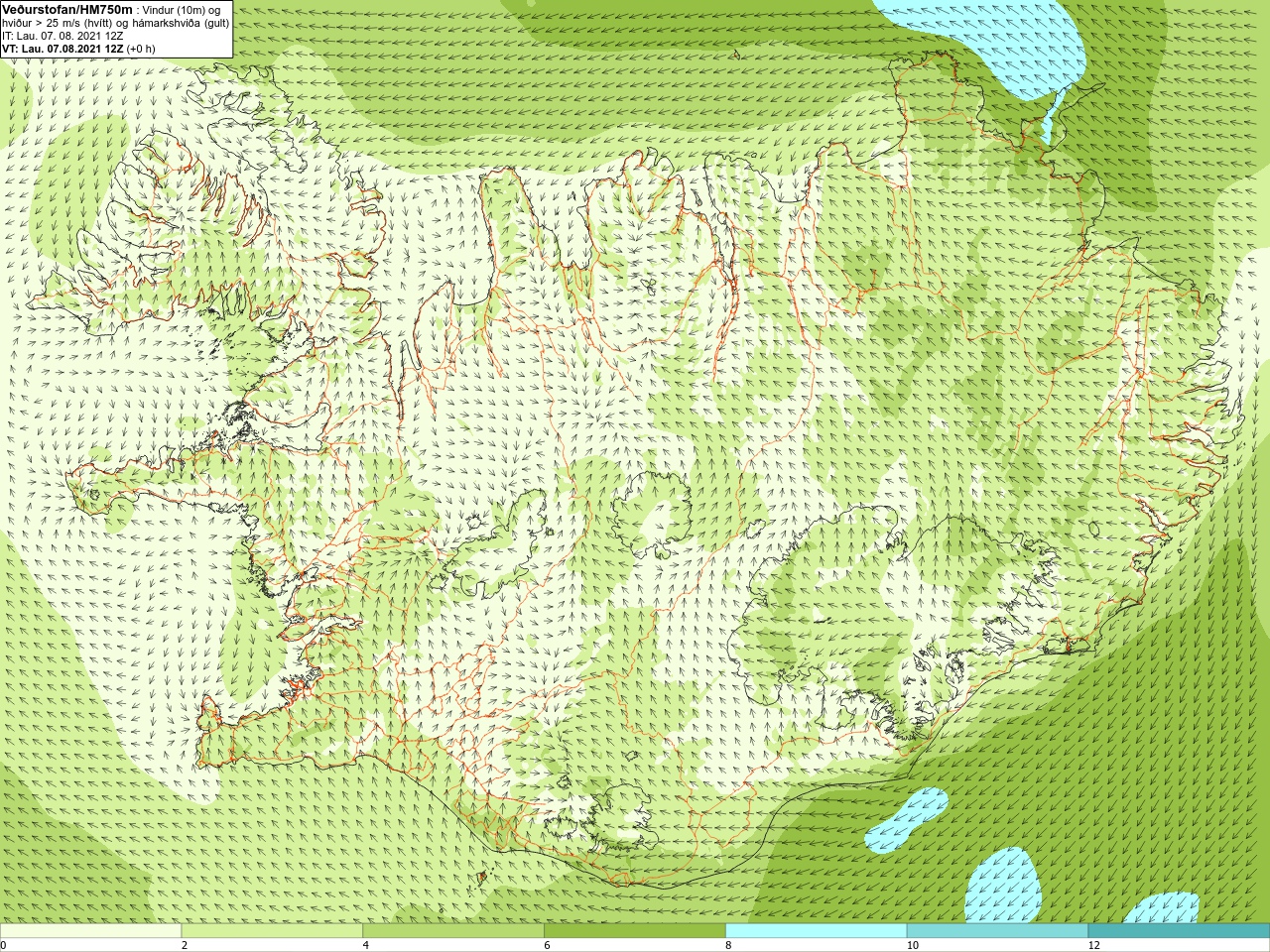
Task: Click the dark green 6–8 legend swatch
Action: coord(635,931)
